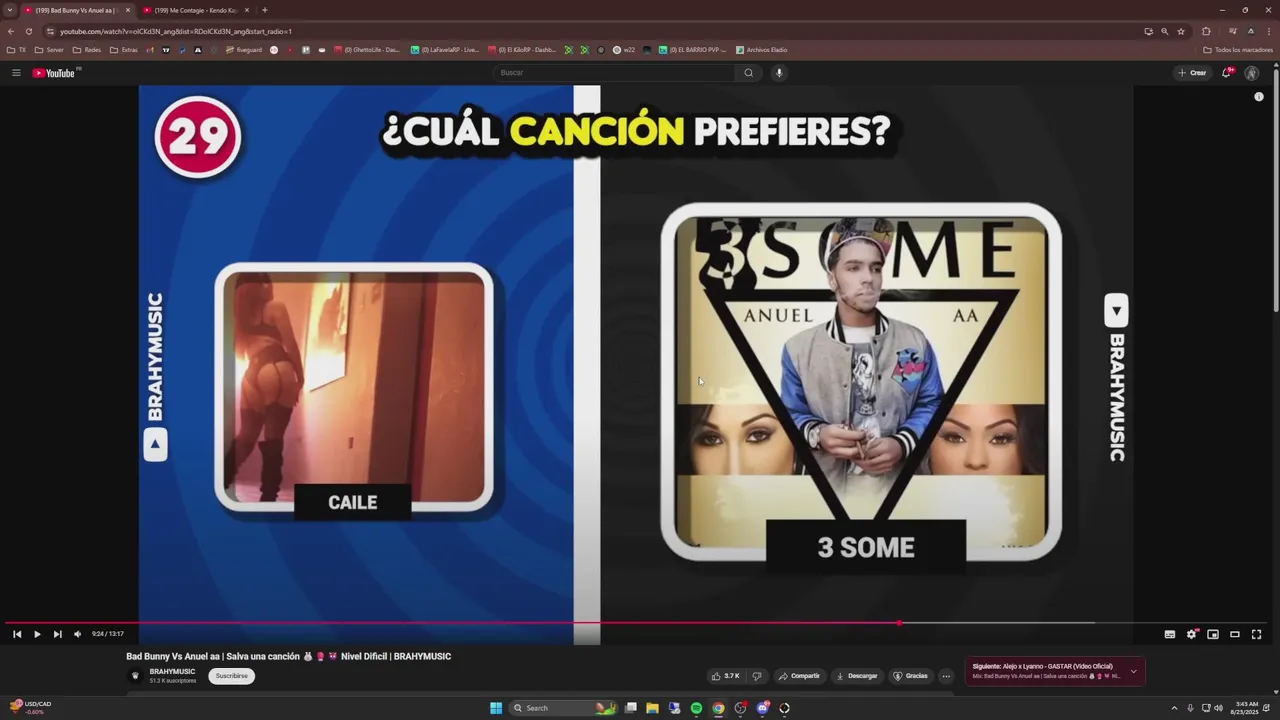
Task: Click the Gracias button
Action: click(910, 676)
